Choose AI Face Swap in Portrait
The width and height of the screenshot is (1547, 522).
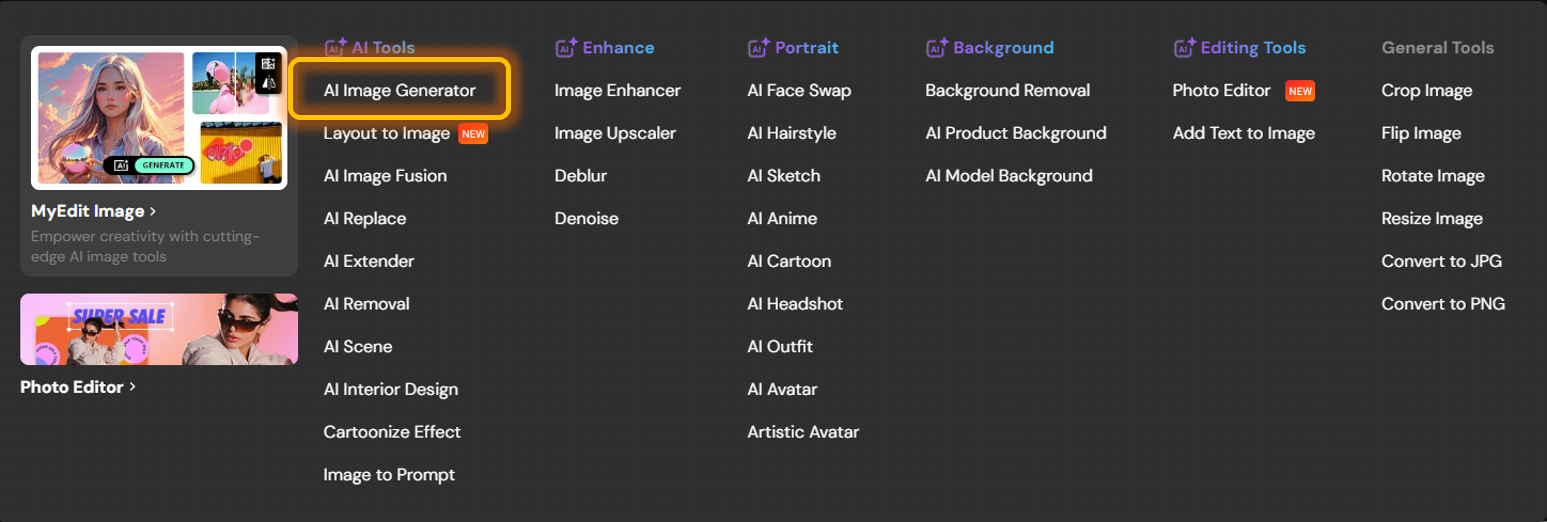pyautogui.click(x=799, y=90)
